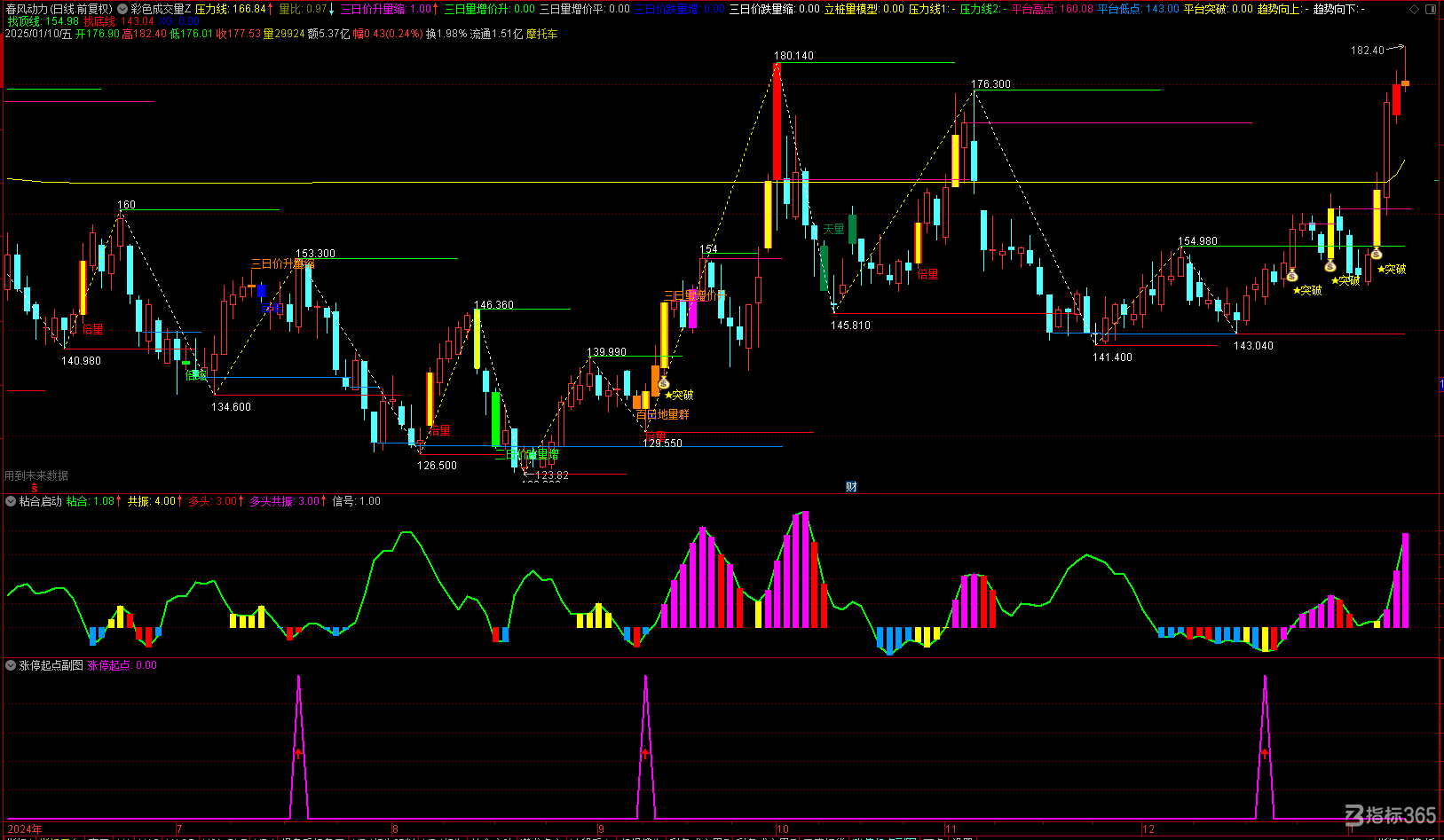Click the ★突破 label near 139.990
Screen dimensions: 1444x840
pyautogui.click(x=679, y=395)
